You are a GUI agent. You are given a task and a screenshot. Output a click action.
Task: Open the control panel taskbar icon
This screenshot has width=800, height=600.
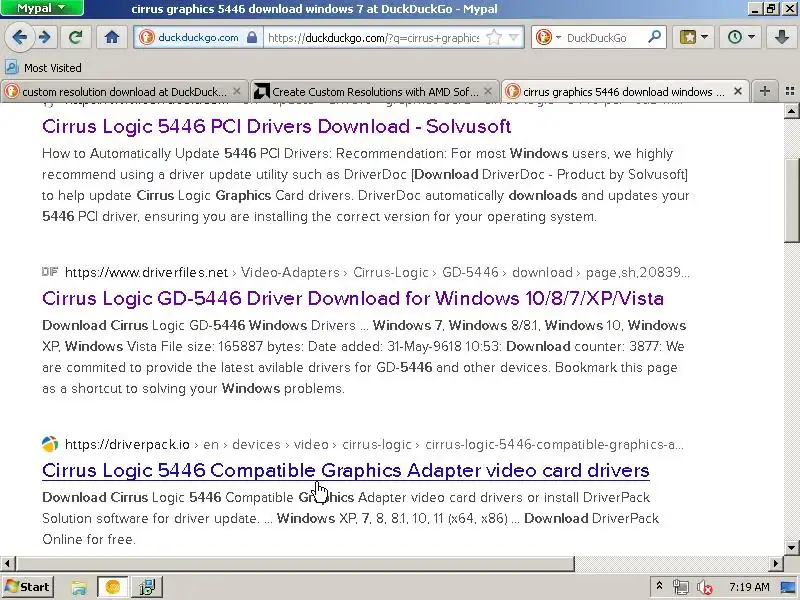click(147, 587)
